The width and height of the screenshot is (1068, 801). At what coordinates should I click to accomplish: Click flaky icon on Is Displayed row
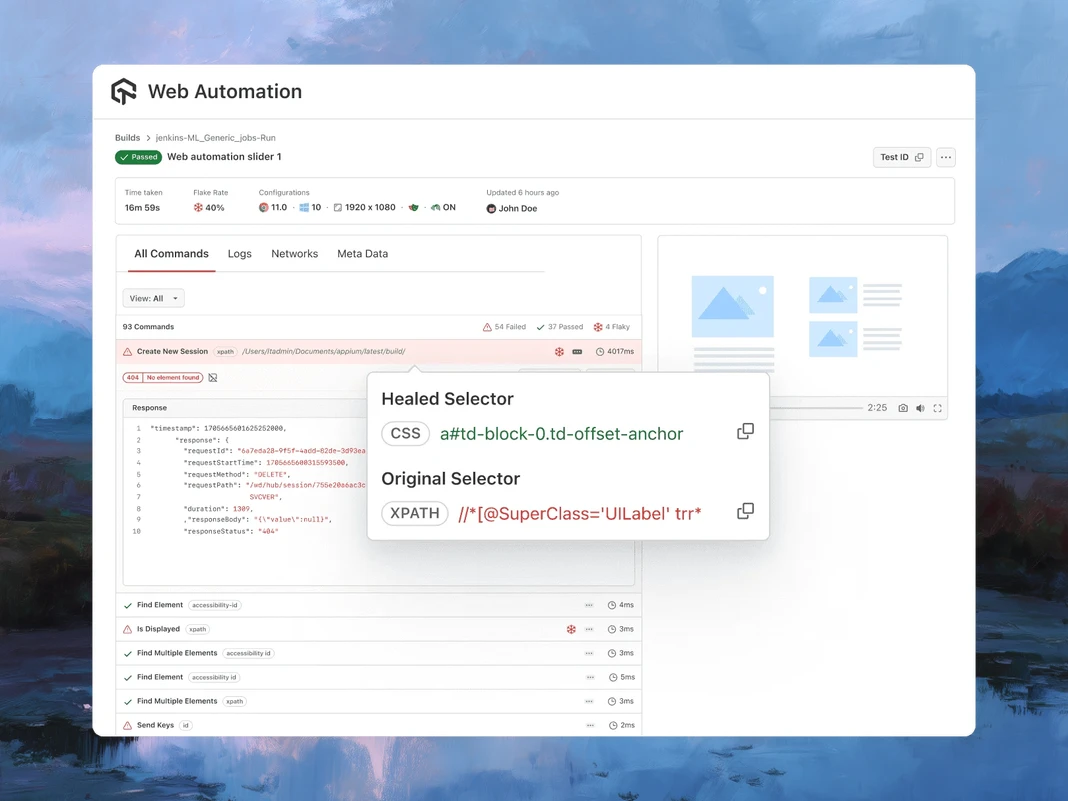pyautogui.click(x=571, y=629)
